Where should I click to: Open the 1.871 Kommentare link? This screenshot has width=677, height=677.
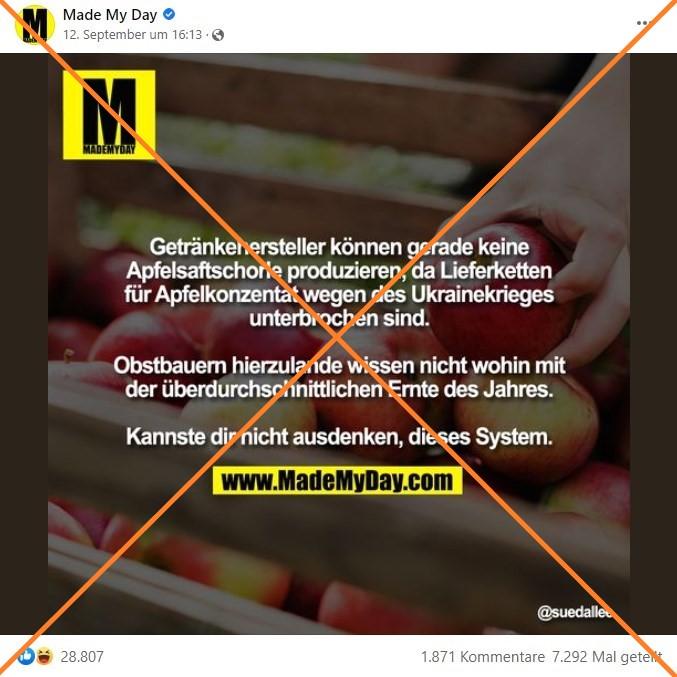coord(483,657)
